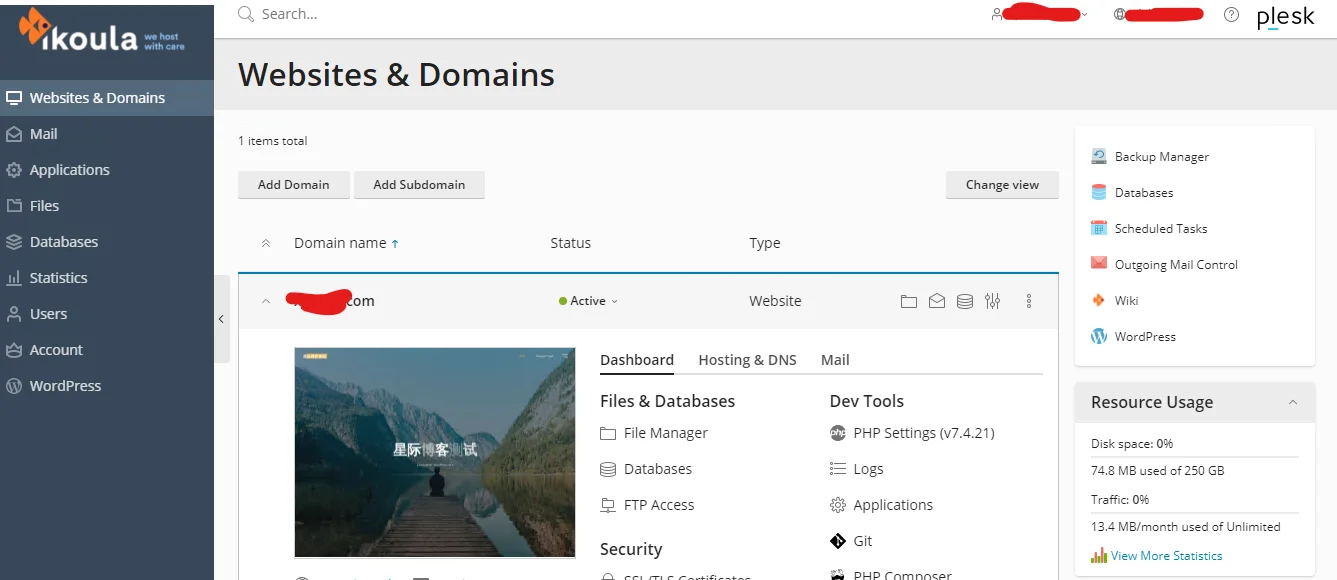The image size is (1337, 580).
Task: Collapse the left sidebar with the arrow handle
Action: click(x=221, y=319)
